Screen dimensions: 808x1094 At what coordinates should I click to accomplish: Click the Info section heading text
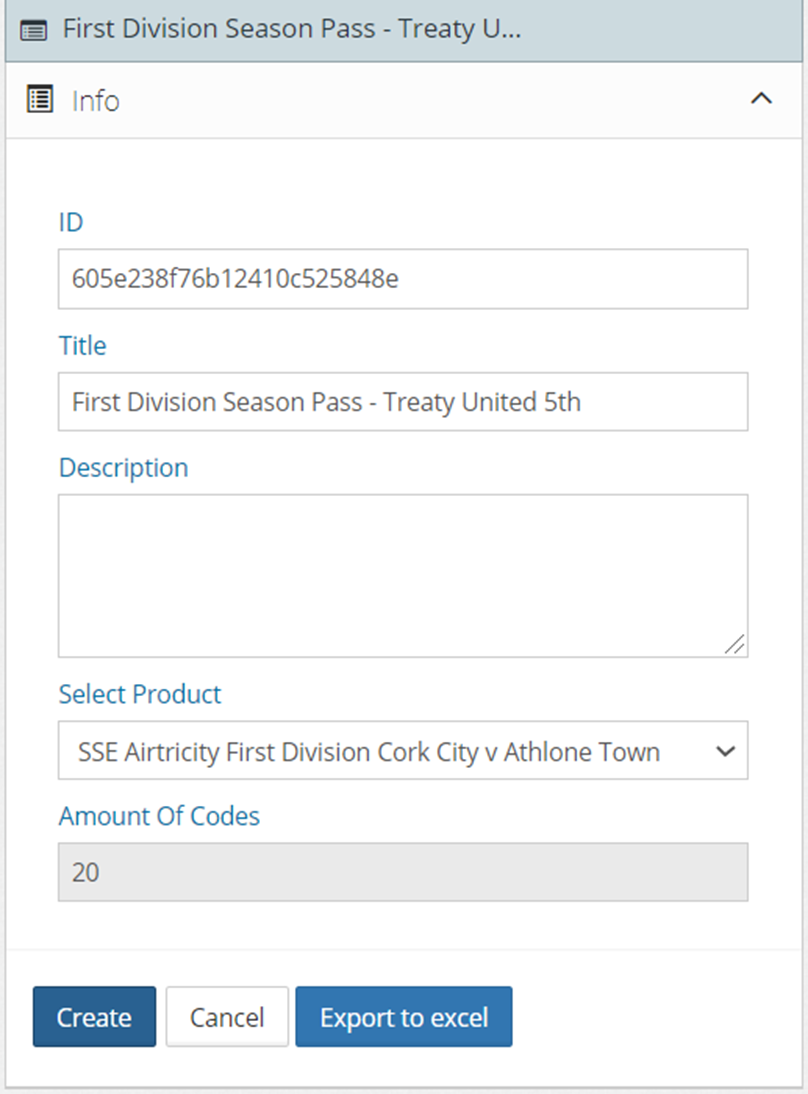tap(95, 101)
